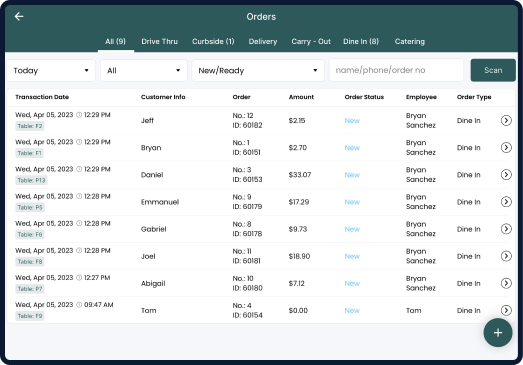Screen dimensions: 523x365
Task: Open details arrow for Abigail's order
Action: (x=506, y=283)
